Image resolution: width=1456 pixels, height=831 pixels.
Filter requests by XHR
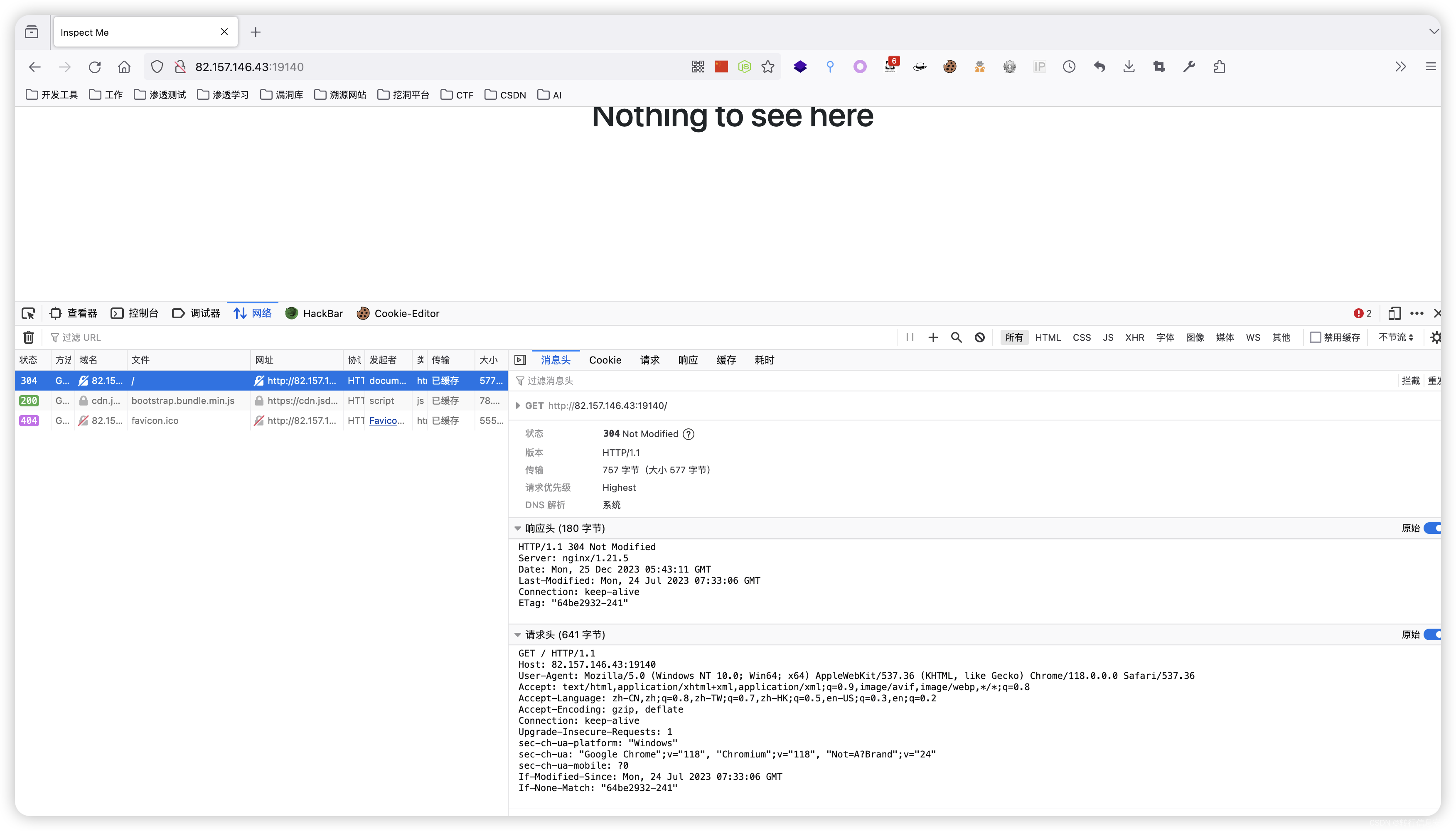click(1135, 337)
